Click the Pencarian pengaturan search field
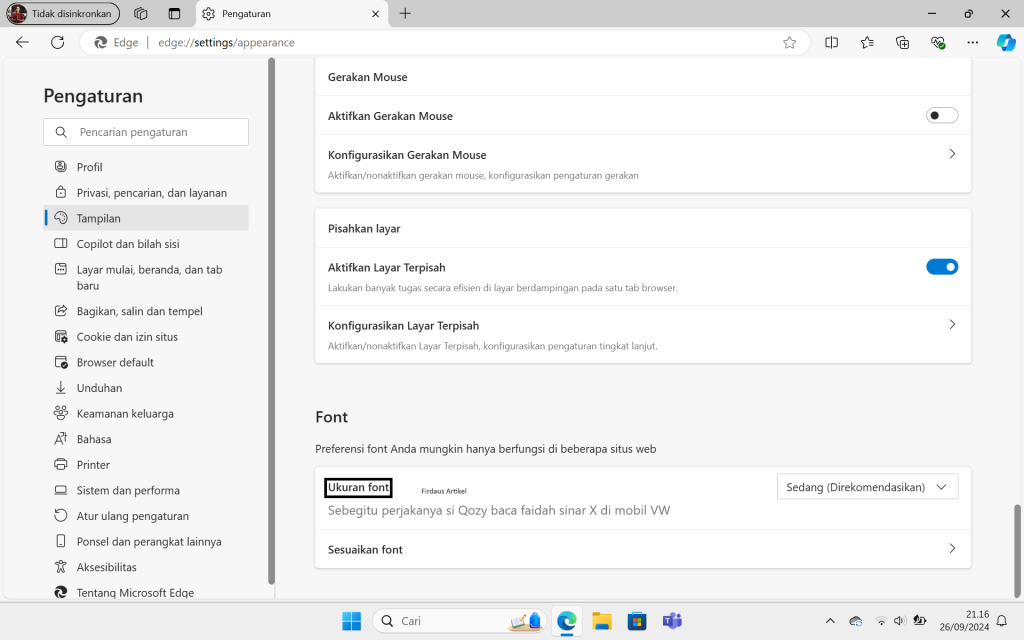 click(x=145, y=131)
